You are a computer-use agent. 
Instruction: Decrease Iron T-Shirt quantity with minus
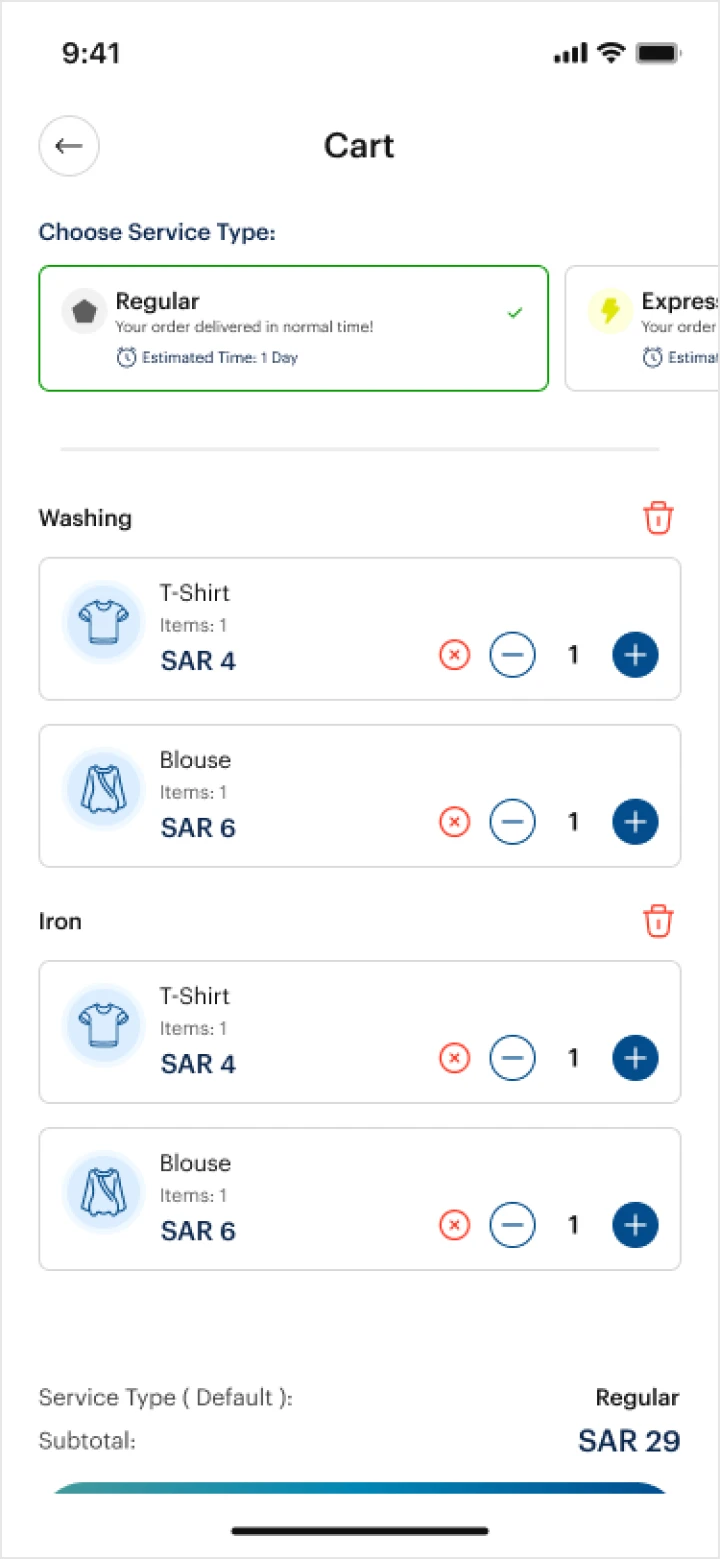coord(512,1058)
